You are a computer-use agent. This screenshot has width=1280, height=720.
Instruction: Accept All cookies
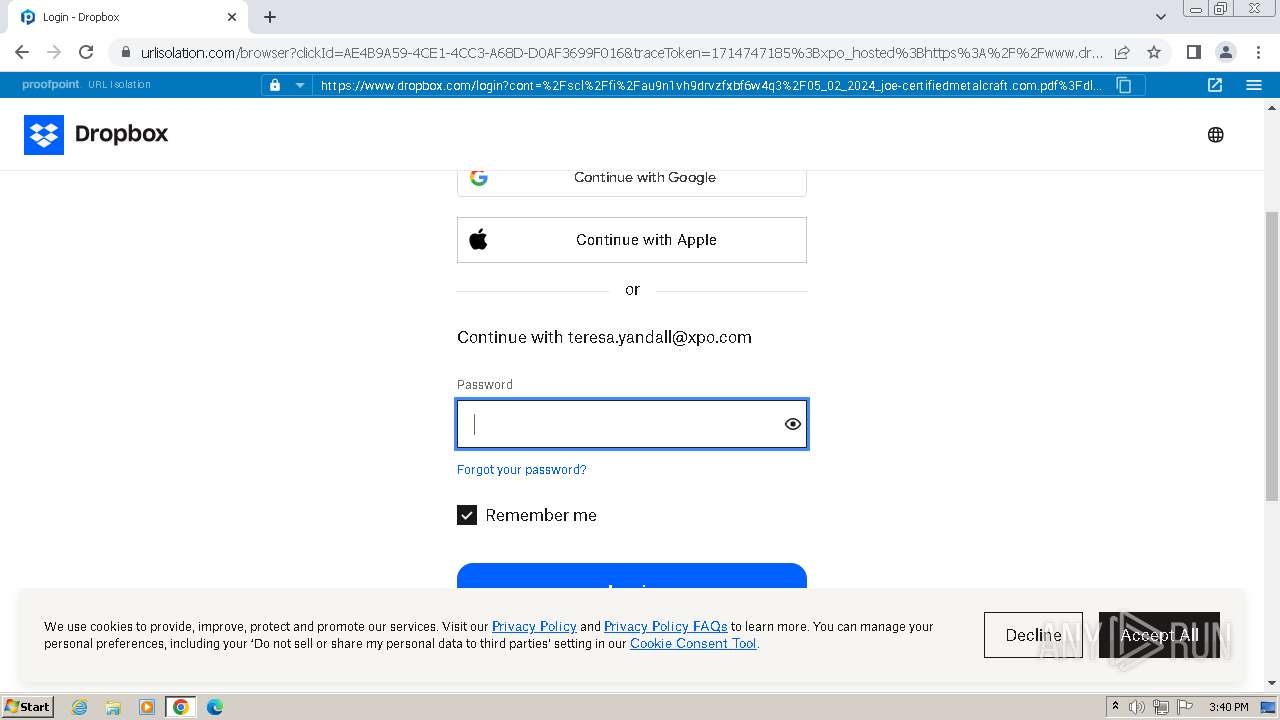(x=1159, y=635)
